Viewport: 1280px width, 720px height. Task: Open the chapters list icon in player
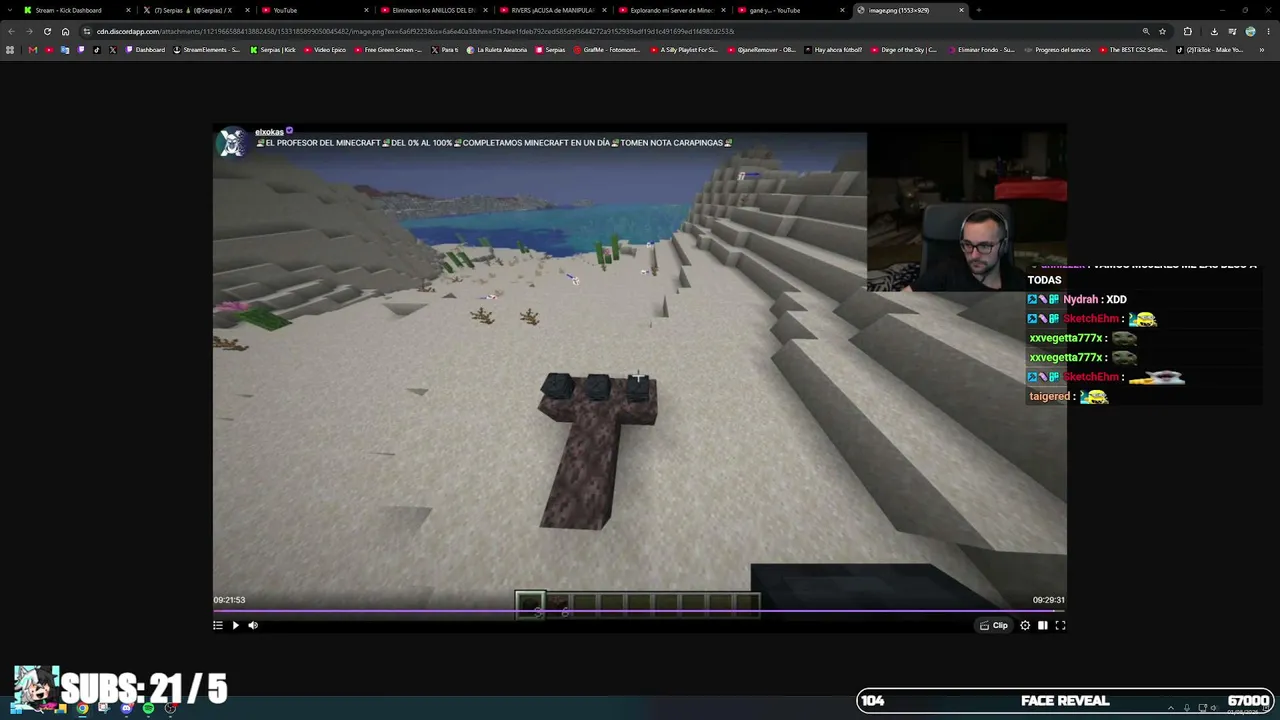point(218,625)
